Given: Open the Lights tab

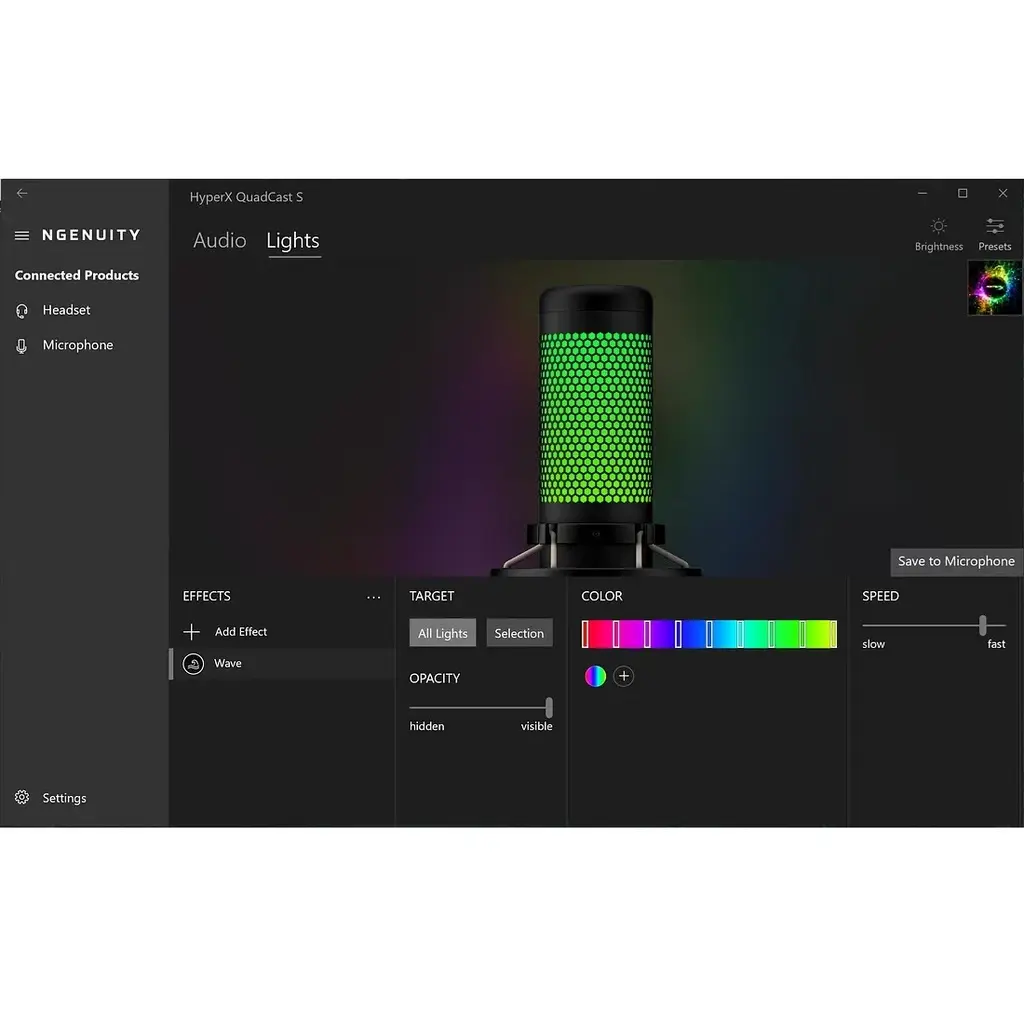Looking at the screenshot, I should pyautogui.click(x=293, y=240).
